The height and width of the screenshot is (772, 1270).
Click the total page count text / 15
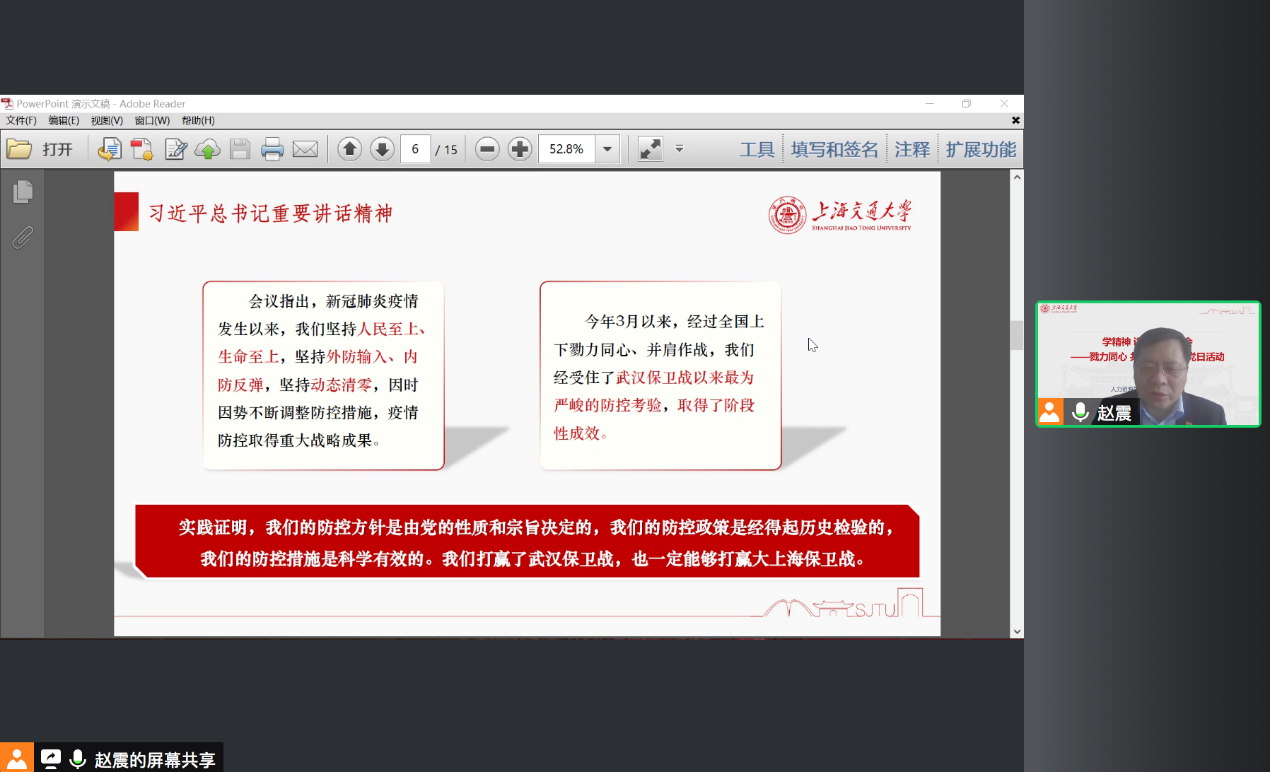447,150
